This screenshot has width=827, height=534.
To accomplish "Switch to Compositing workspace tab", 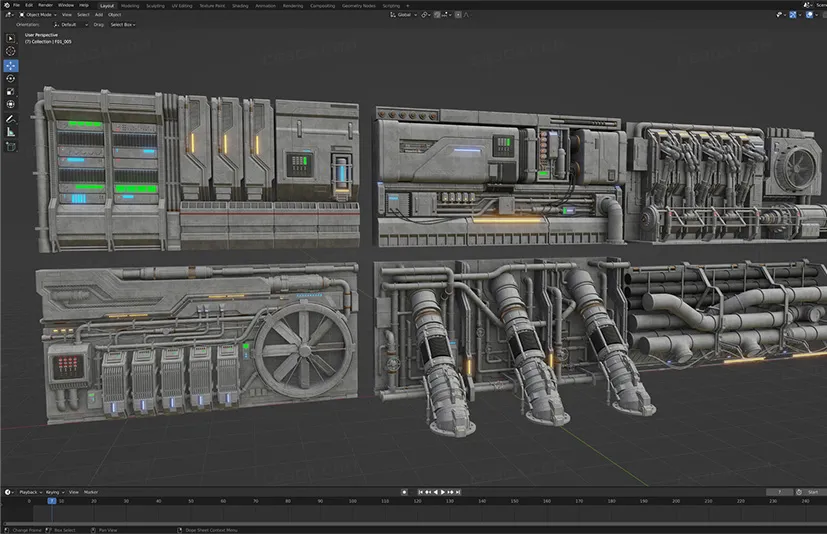I will pyautogui.click(x=322, y=6).
